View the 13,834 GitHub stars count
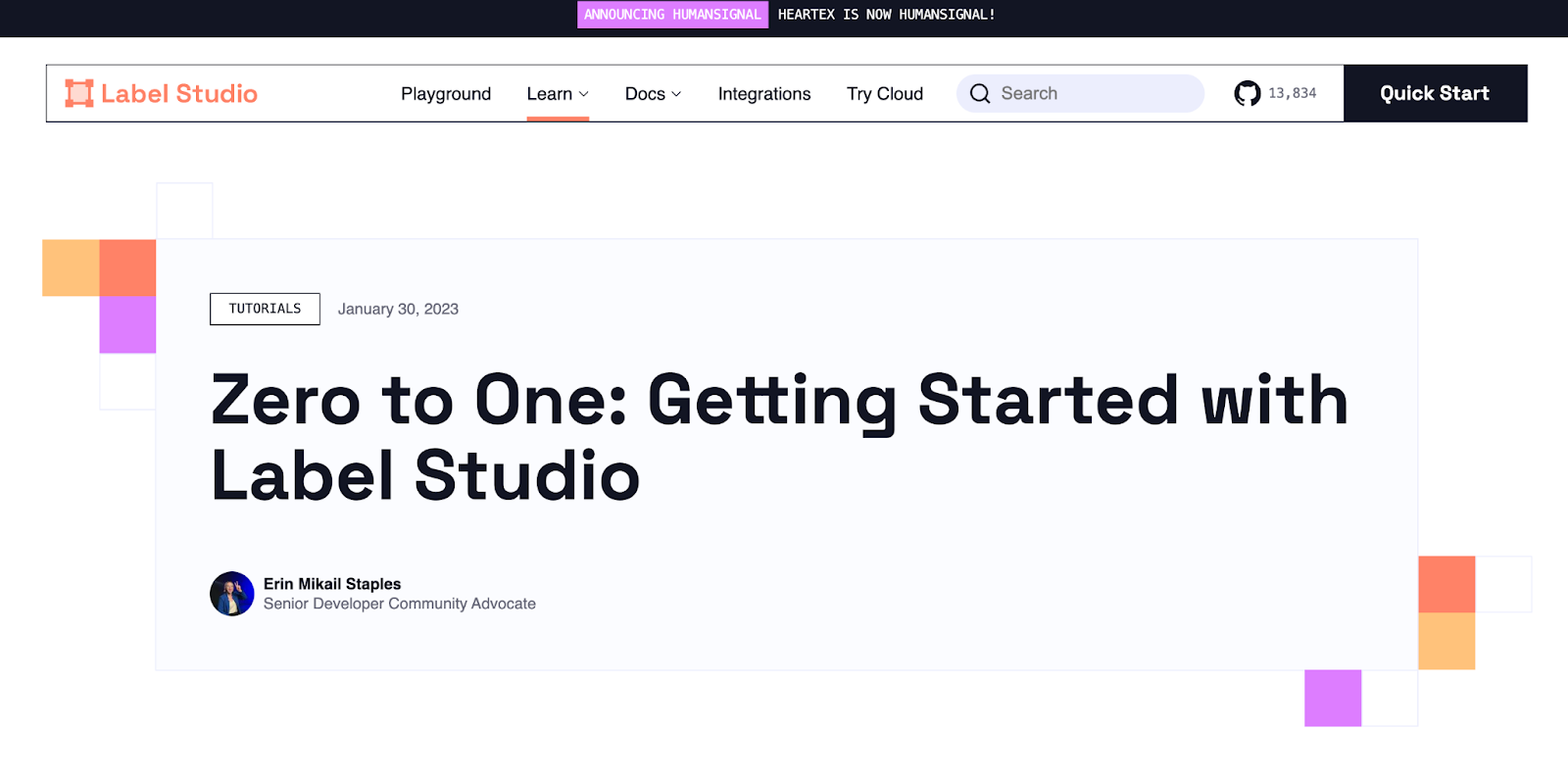Screen dimensions: 1568x778 [1293, 93]
